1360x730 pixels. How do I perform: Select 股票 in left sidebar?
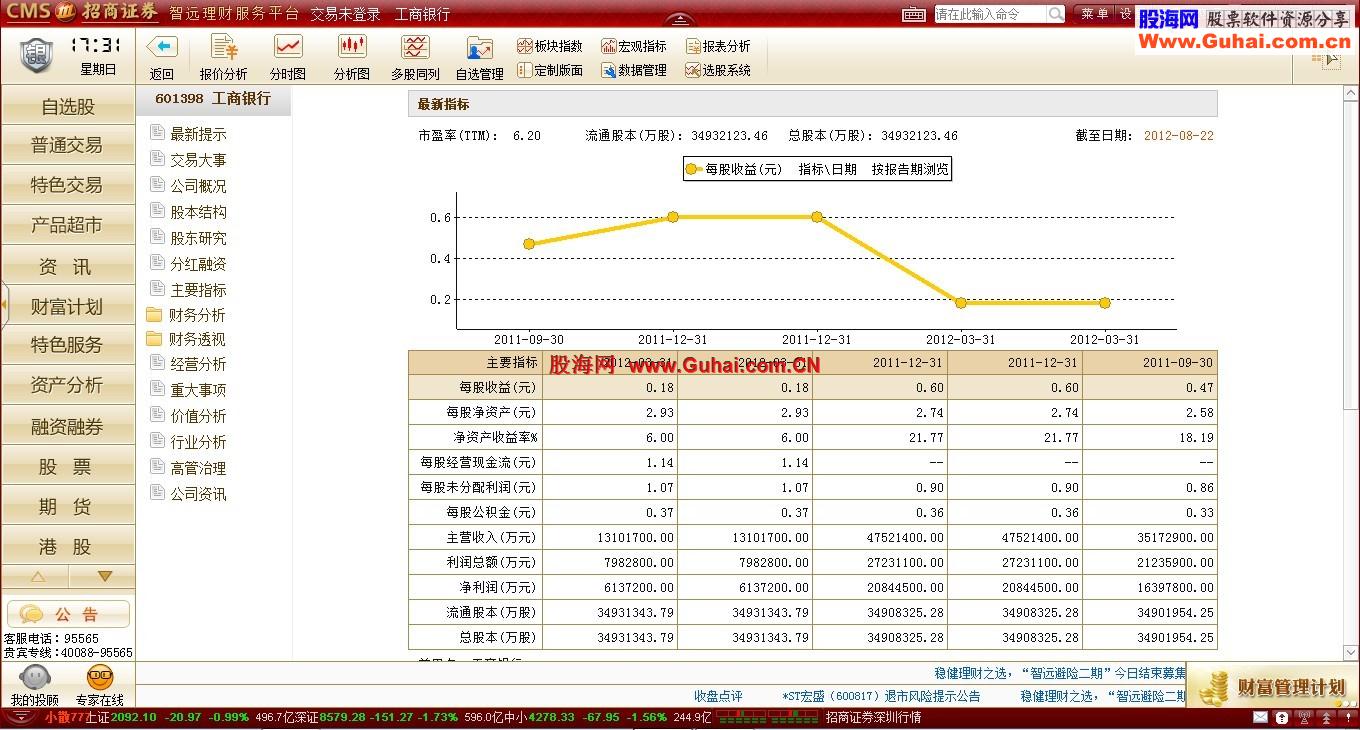click(x=68, y=466)
